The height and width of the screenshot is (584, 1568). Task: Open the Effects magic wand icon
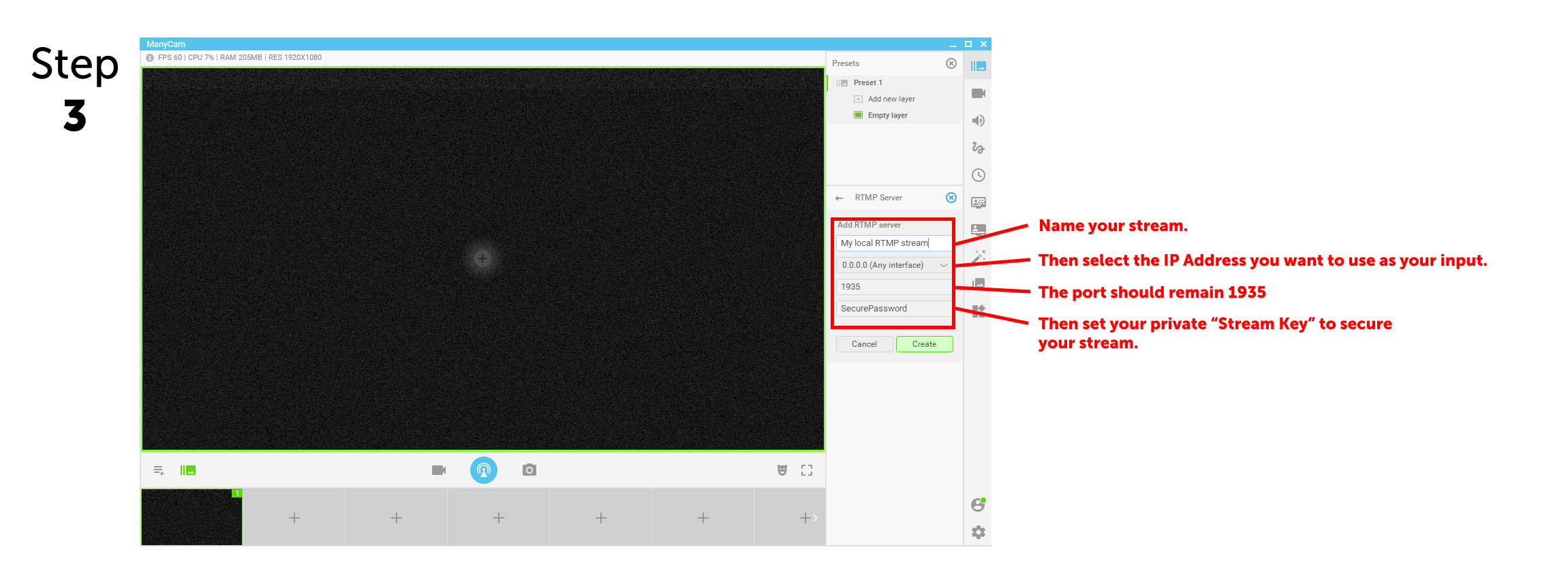[979, 256]
